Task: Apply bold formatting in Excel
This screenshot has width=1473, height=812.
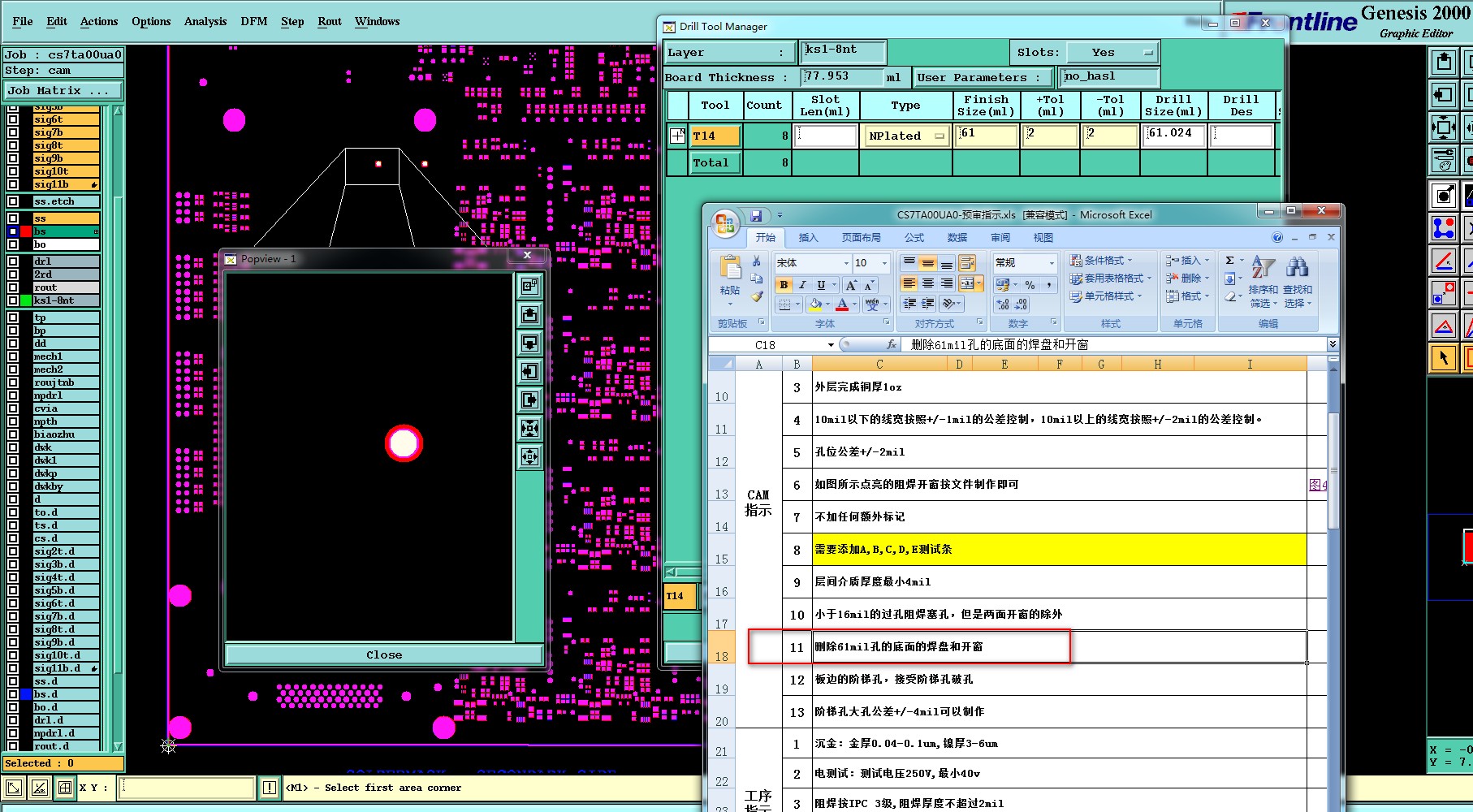Action: coord(784,285)
